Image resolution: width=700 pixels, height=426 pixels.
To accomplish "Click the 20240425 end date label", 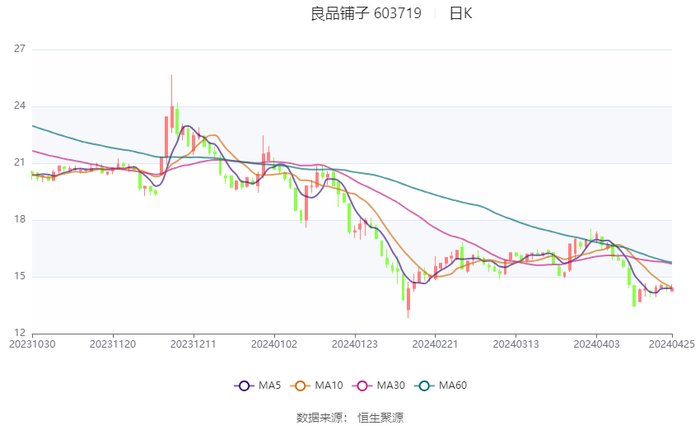I will point(670,343).
